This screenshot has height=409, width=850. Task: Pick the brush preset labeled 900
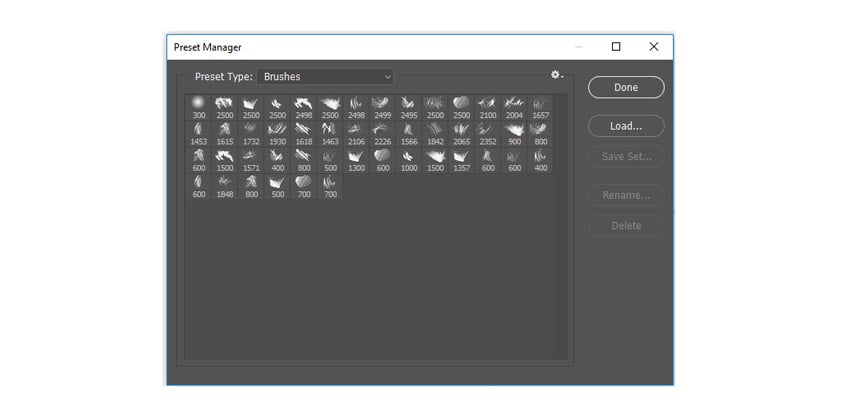click(x=514, y=134)
